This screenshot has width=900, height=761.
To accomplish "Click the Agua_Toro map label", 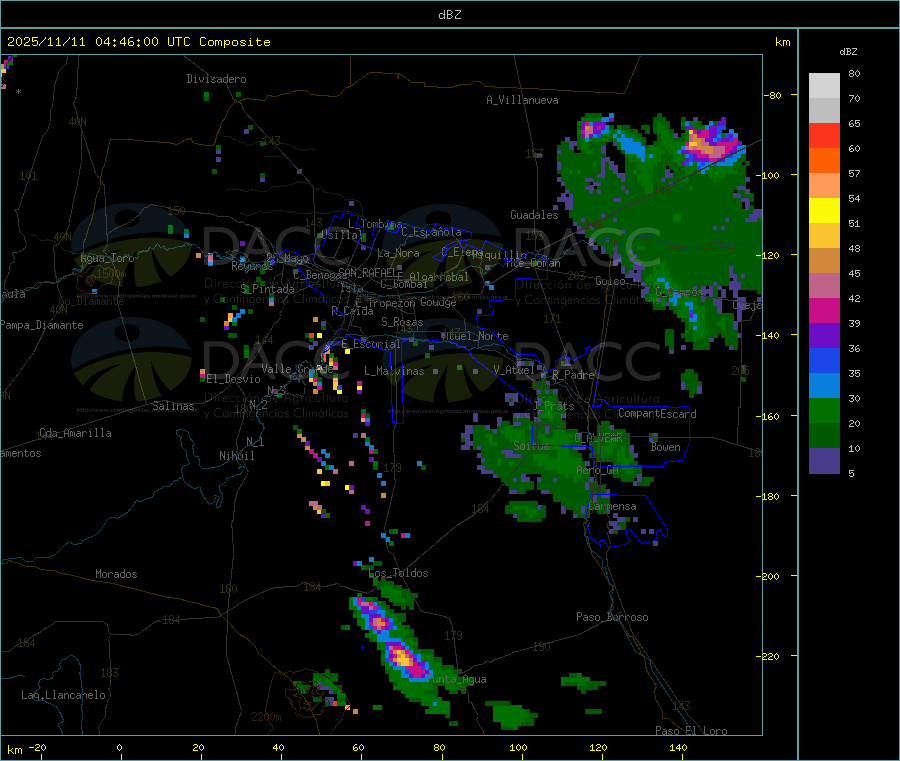I will coord(107,258).
